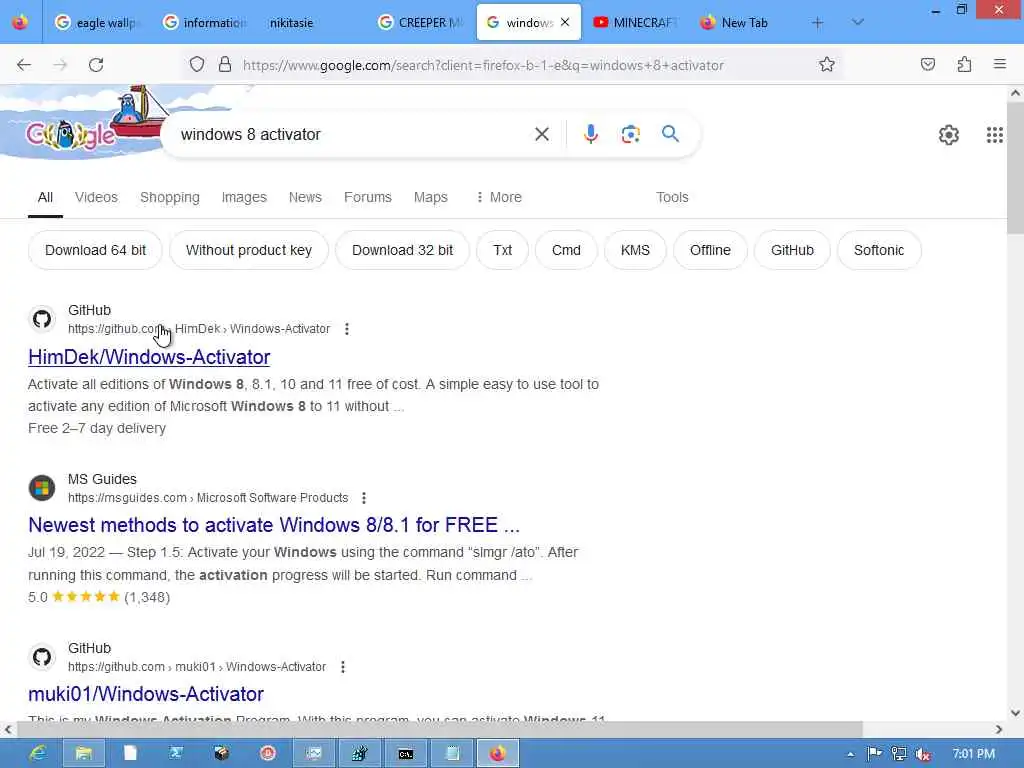This screenshot has width=1024, height=768.
Task: Go back to previous page
Action: [24, 65]
